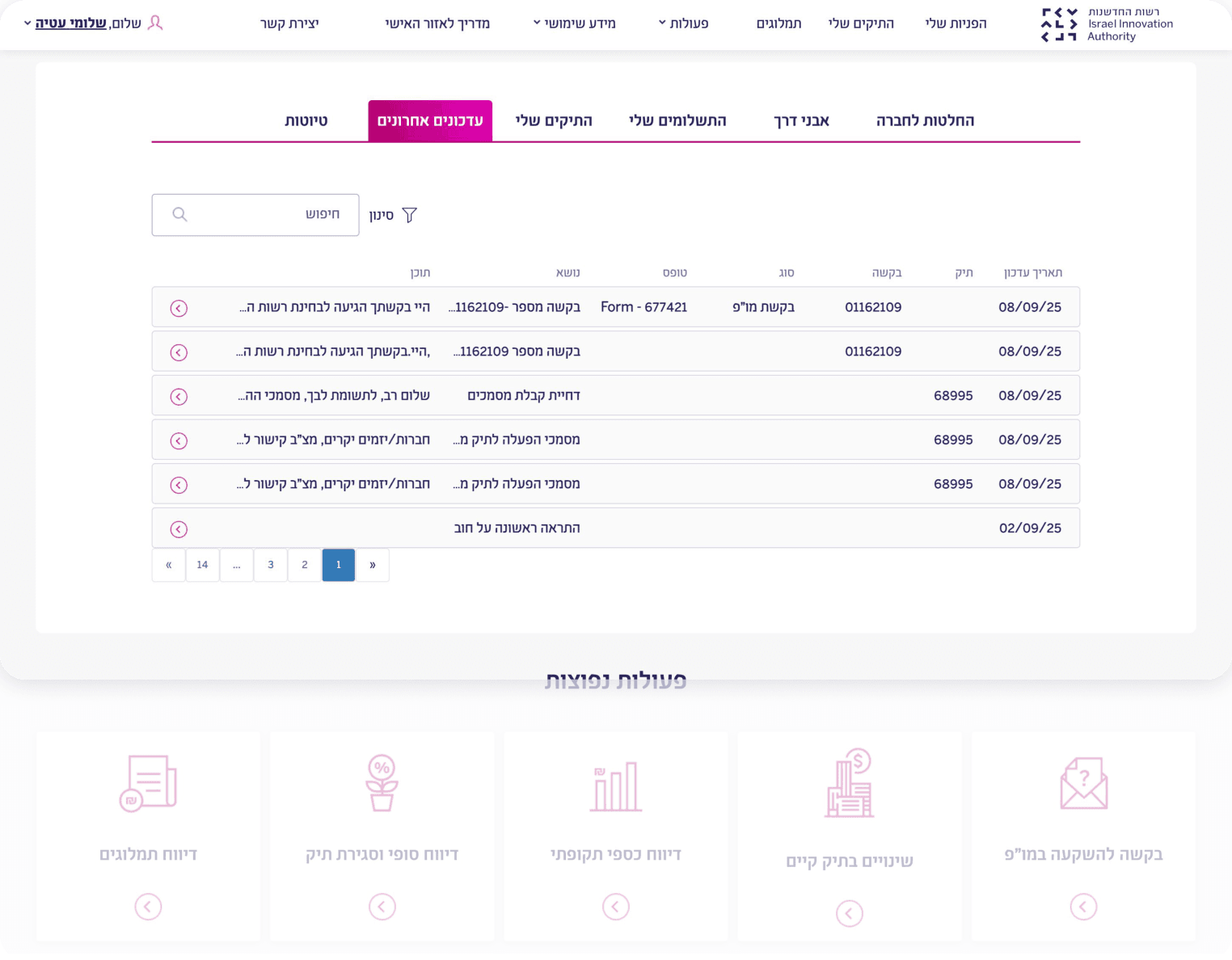Click the « pagination arrow button
Image resolution: width=1232 pixels, height=960 pixels.
[168, 565]
